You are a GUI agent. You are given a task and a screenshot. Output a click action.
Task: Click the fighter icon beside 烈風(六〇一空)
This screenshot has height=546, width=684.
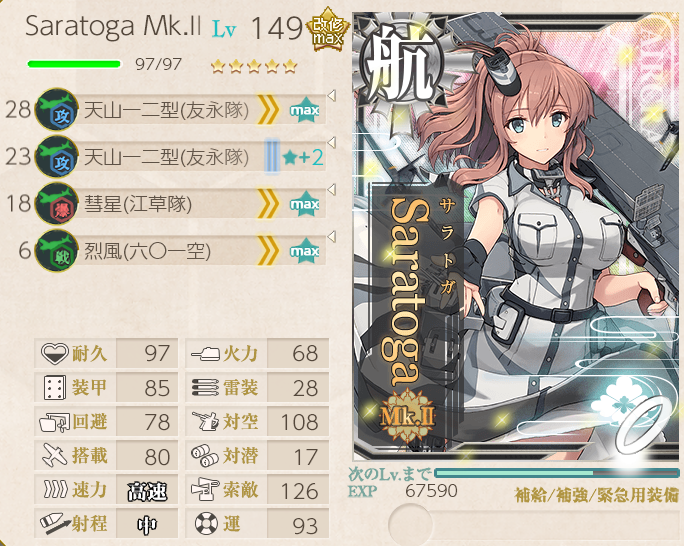pos(57,251)
